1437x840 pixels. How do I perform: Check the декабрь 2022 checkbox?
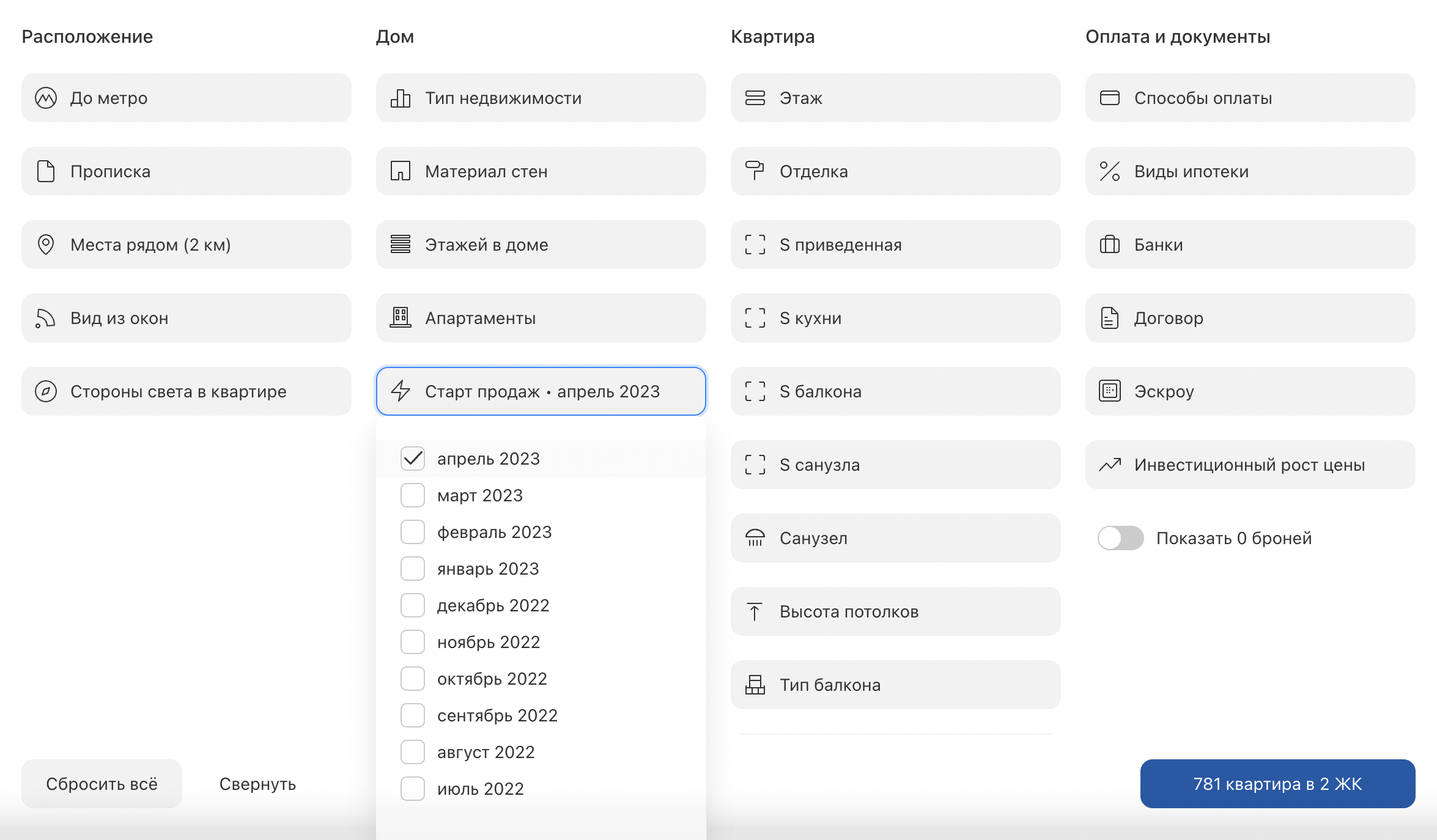point(413,605)
